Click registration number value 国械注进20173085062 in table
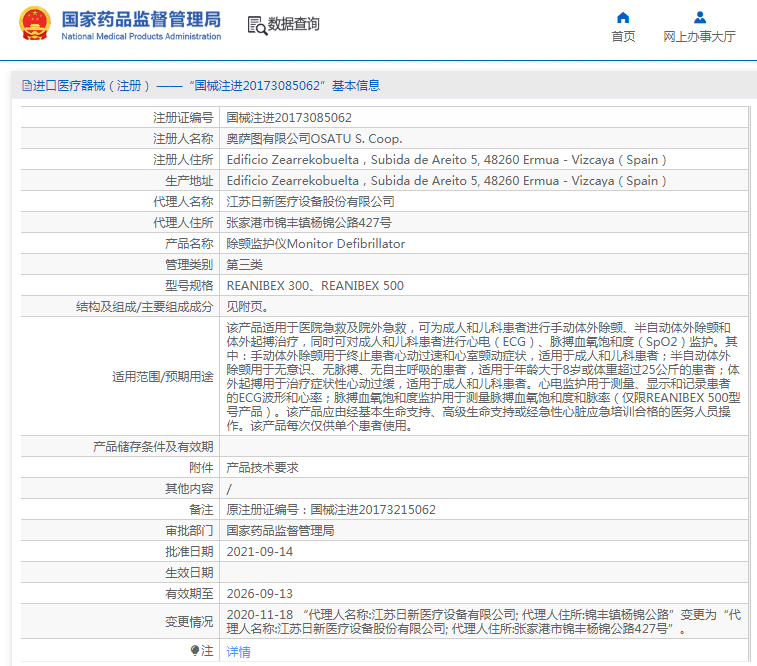The height and width of the screenshot is (666, 757). coord(289,117)
